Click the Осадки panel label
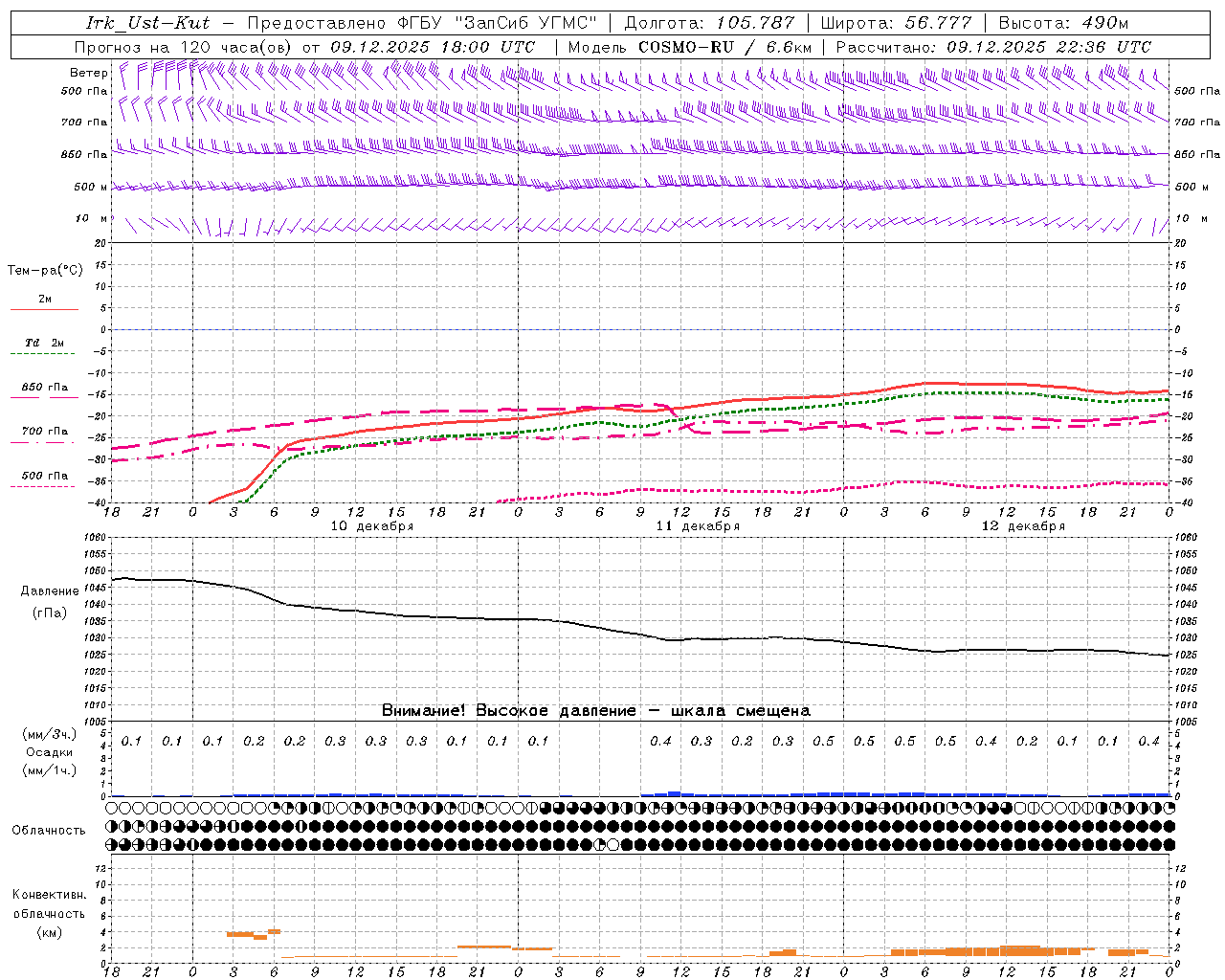 click(x=50, y=752)
